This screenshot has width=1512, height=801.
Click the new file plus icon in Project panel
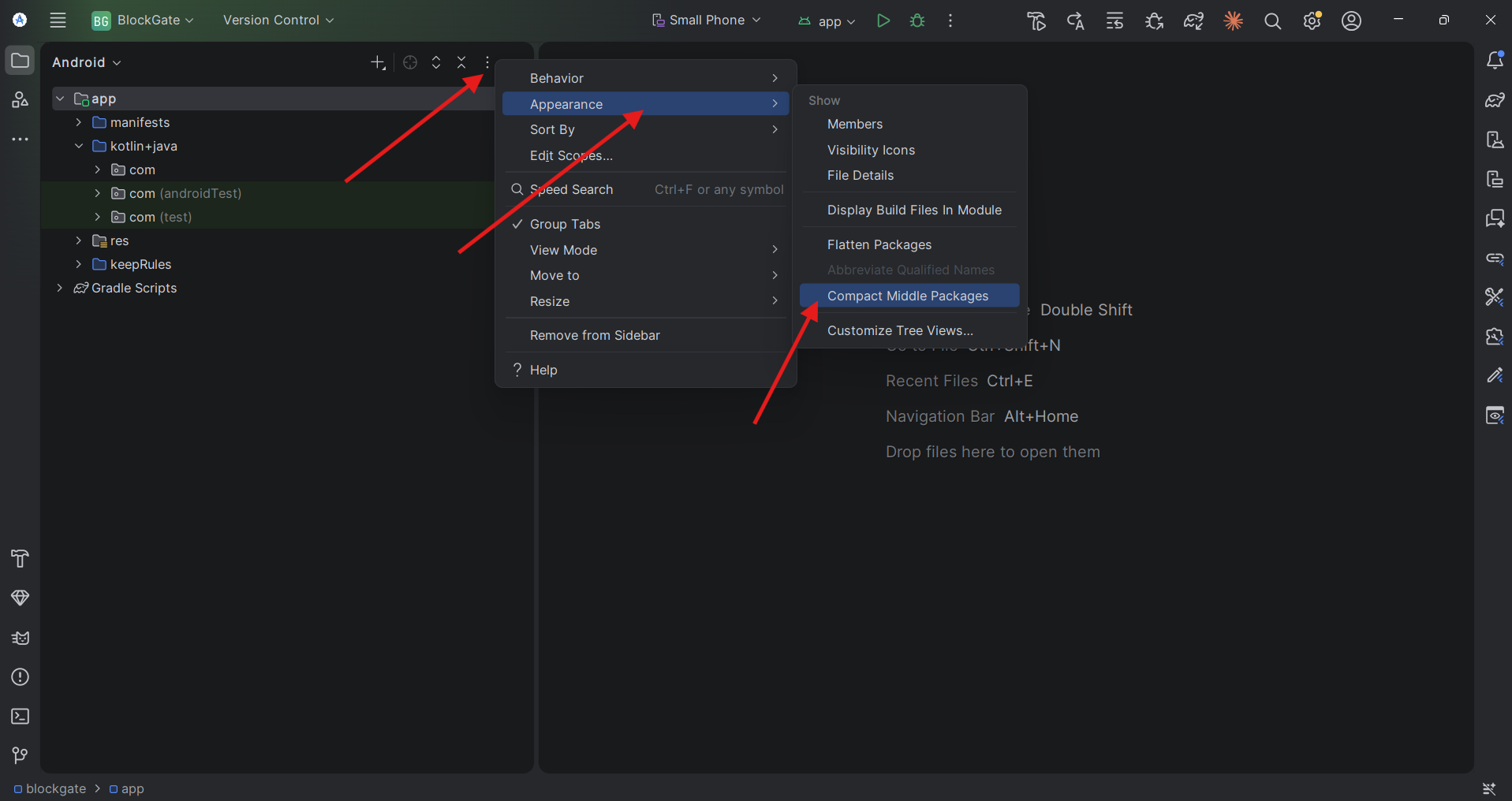click(x=378, y=62)
